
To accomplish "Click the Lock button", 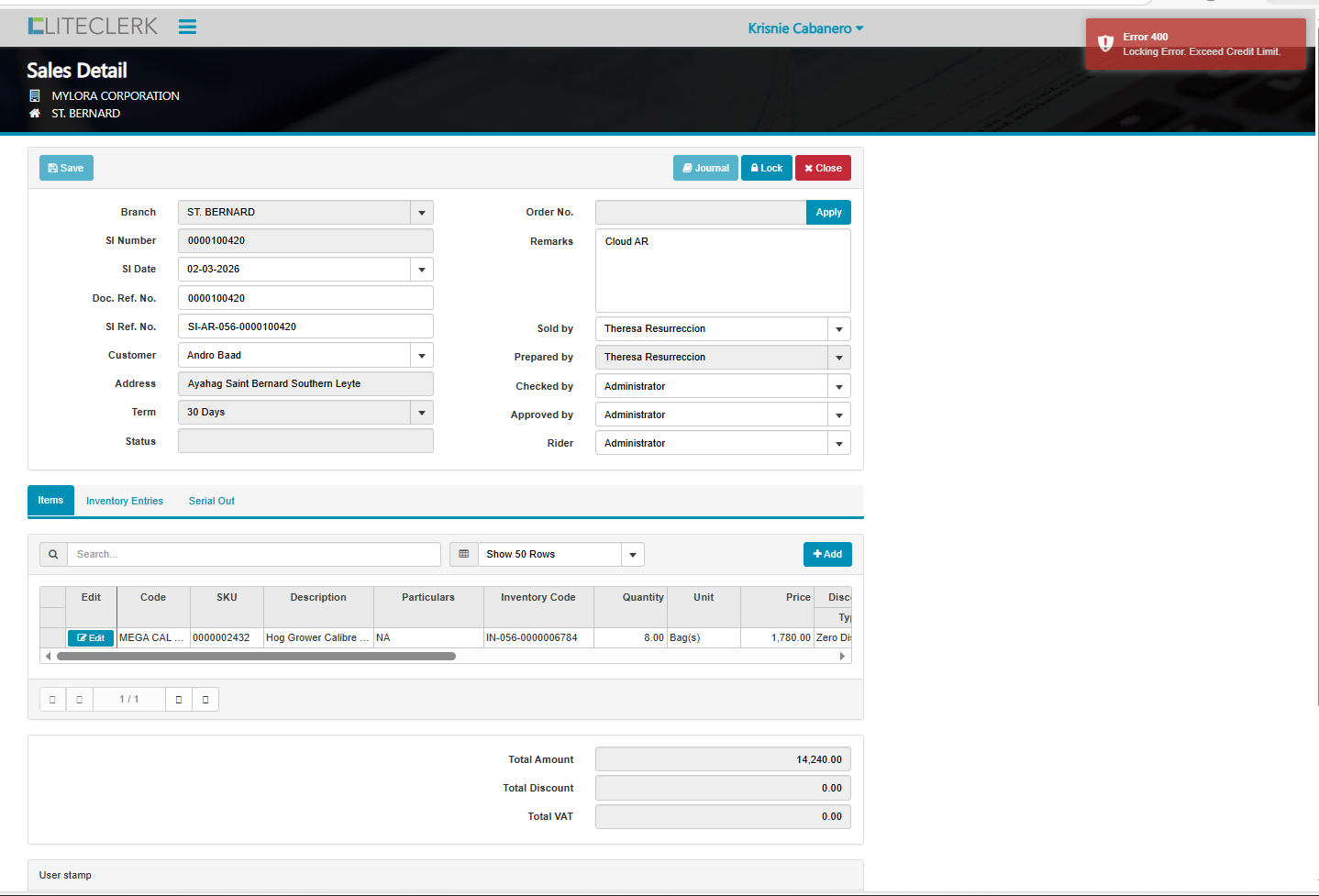I will (766, 168).
